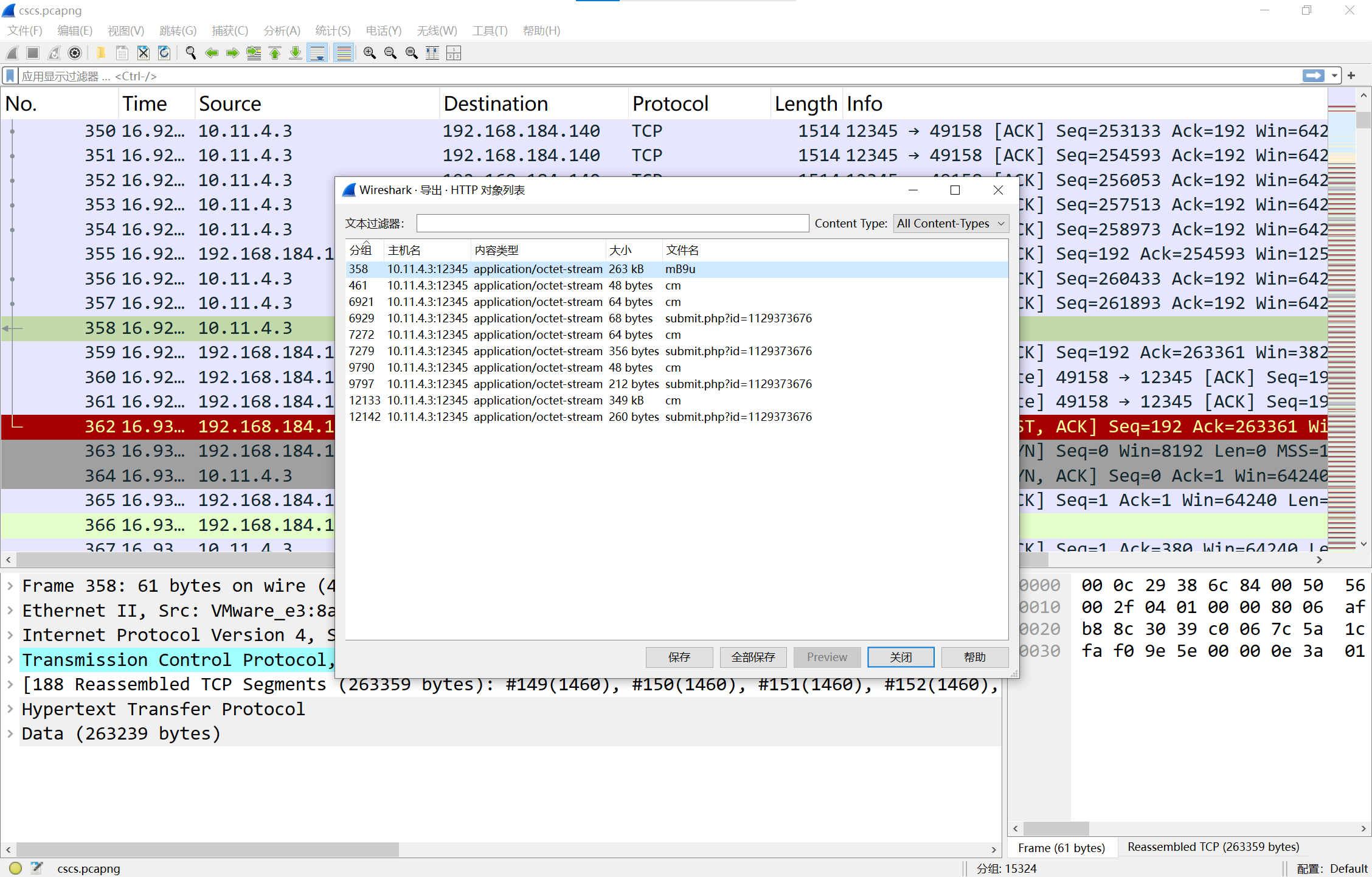Viewport: 1372px width, 877px height.
Task: Click the stop capture square icon
Action: click(x=33, y=54)
